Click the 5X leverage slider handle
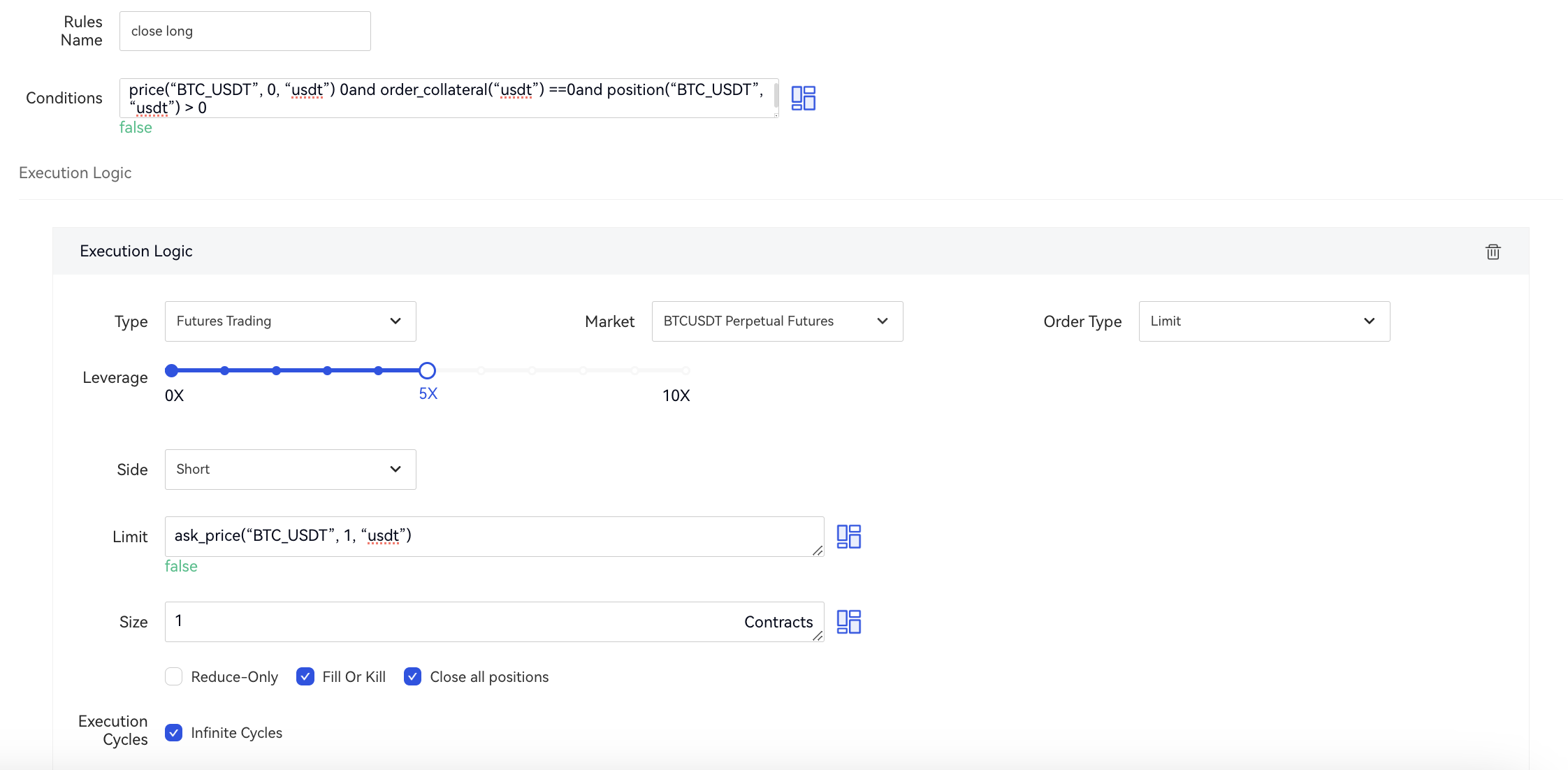This screenshot has height=770, width=1568. click(x=428, y=371)
